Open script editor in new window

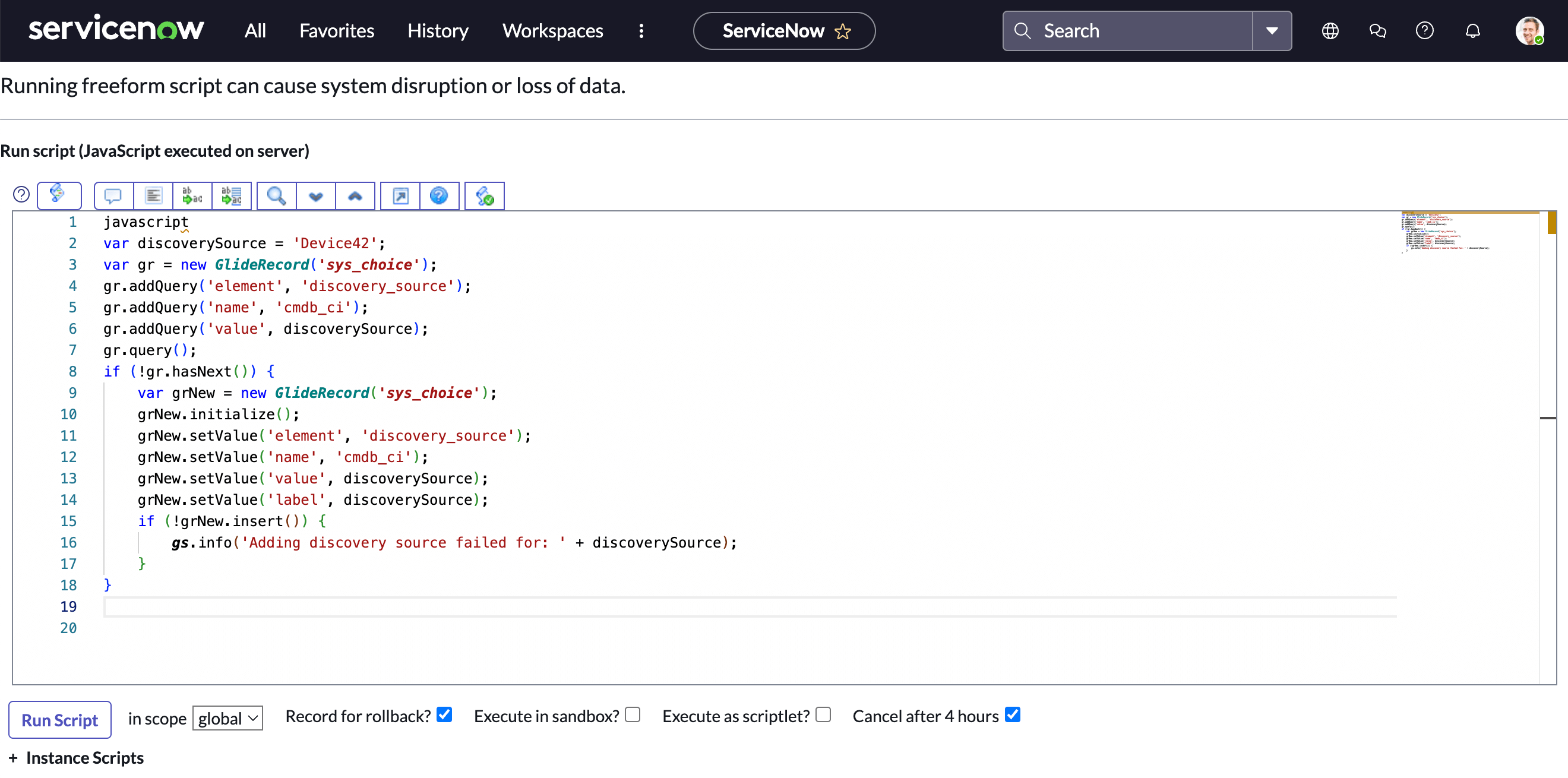click(x=400, y=195)
